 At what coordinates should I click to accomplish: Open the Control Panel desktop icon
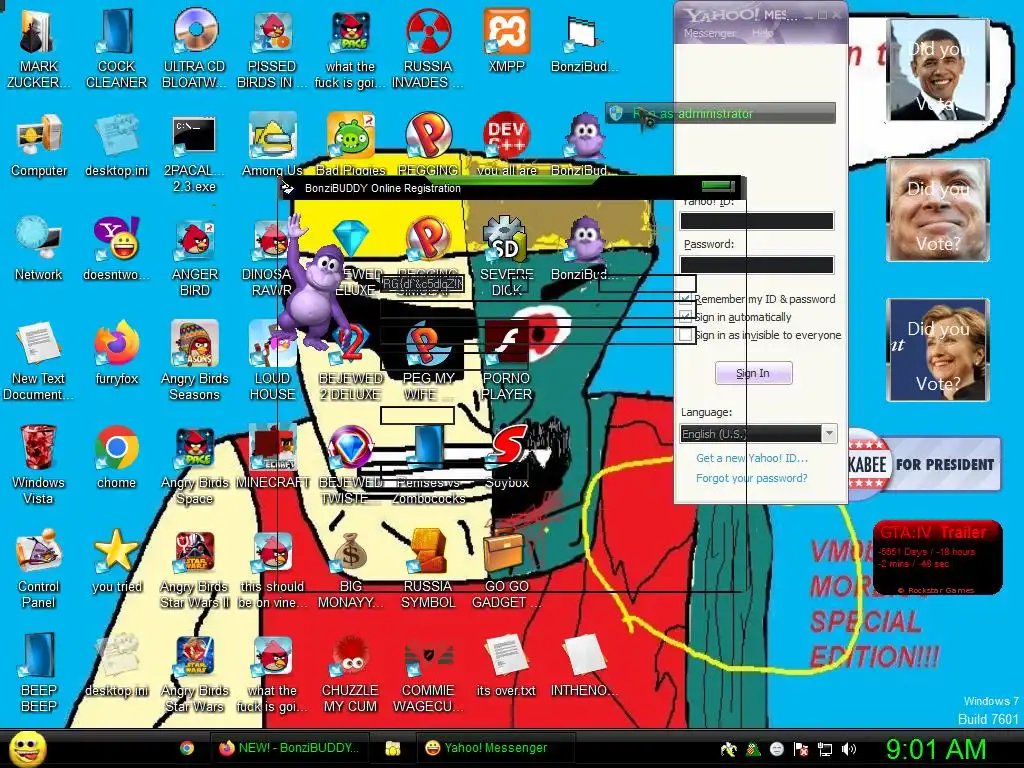pos(39,569)
